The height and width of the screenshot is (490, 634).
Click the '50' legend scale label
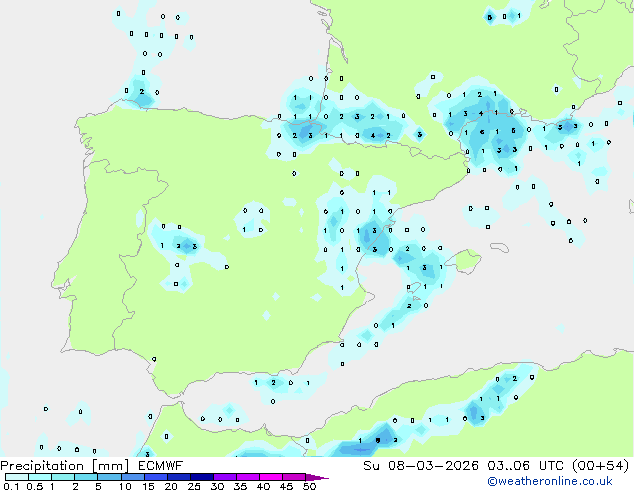[309, 486]
